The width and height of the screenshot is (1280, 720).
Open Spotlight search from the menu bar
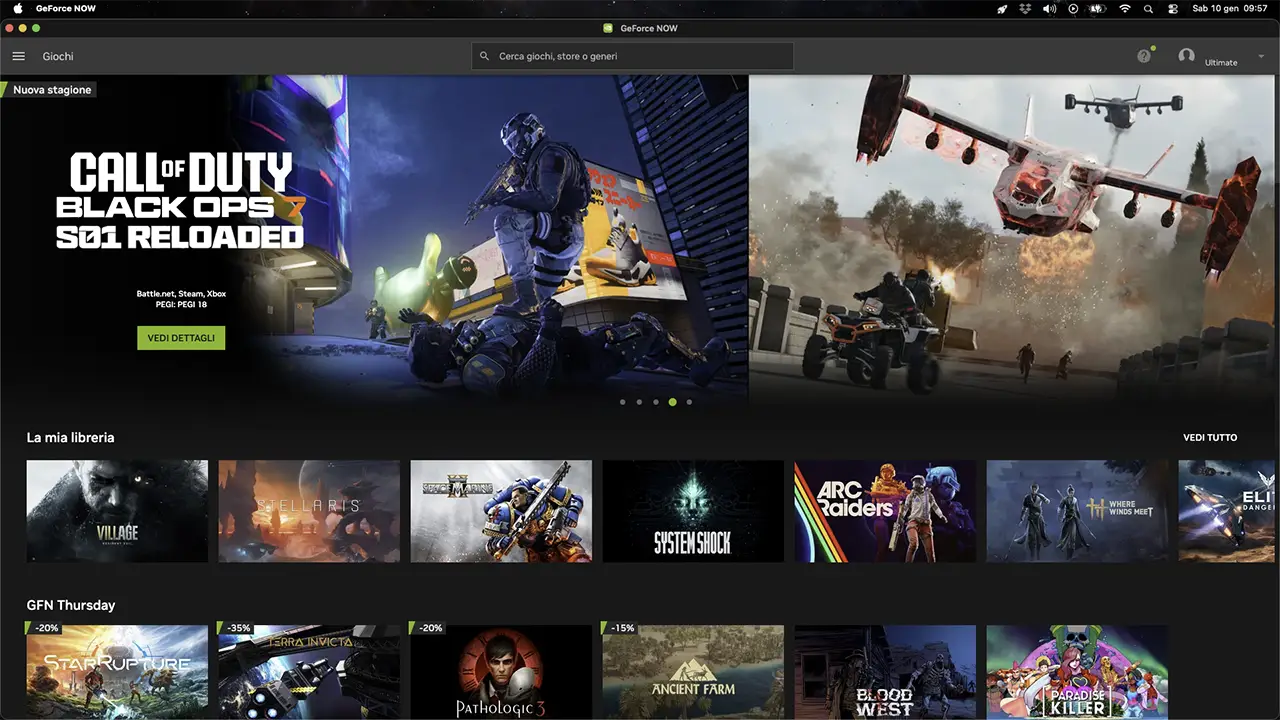[x=1146, y=8]
